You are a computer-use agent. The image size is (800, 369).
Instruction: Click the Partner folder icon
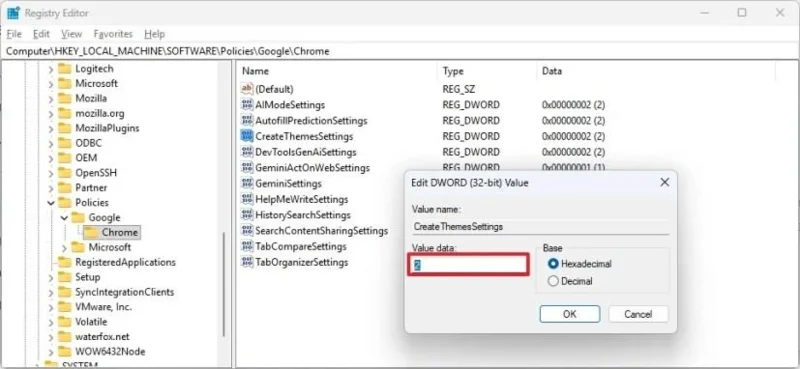click(64, 188)
